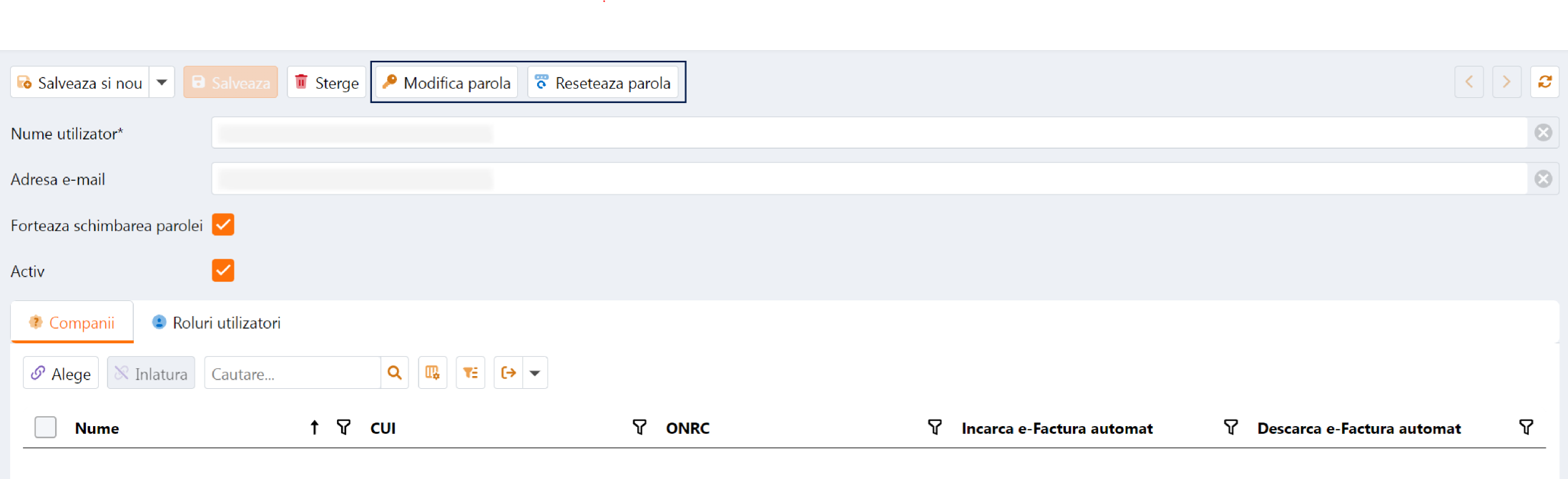The height and width of the screenshot is (479, 1568).
Task: Click Modifica parola button
Action: point(447,83)
